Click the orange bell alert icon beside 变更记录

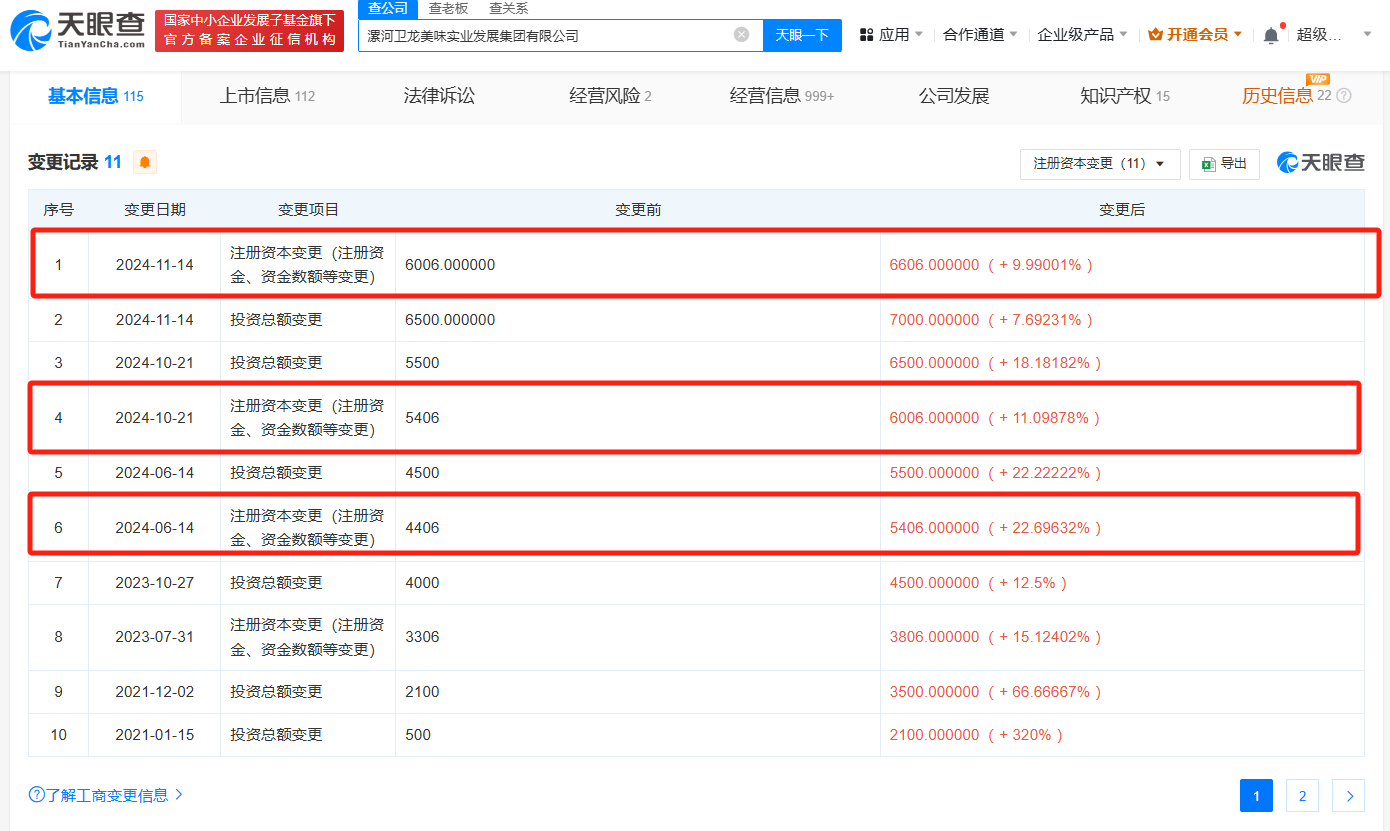145,162
